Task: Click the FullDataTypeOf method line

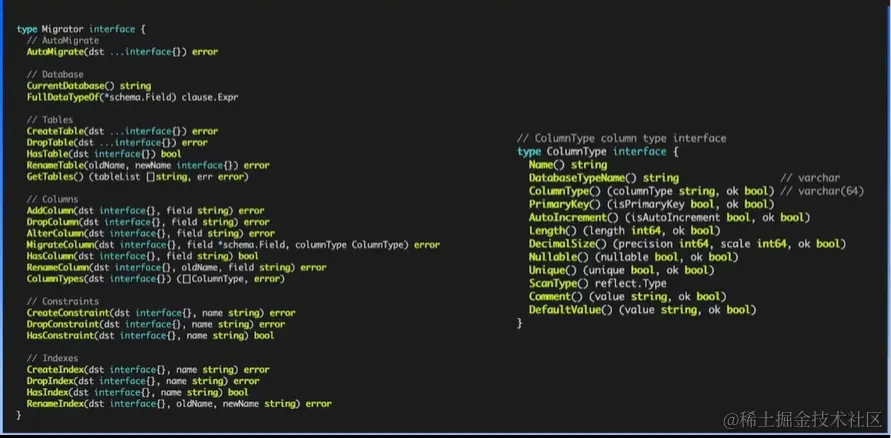Action: click(x=132, y=97)
